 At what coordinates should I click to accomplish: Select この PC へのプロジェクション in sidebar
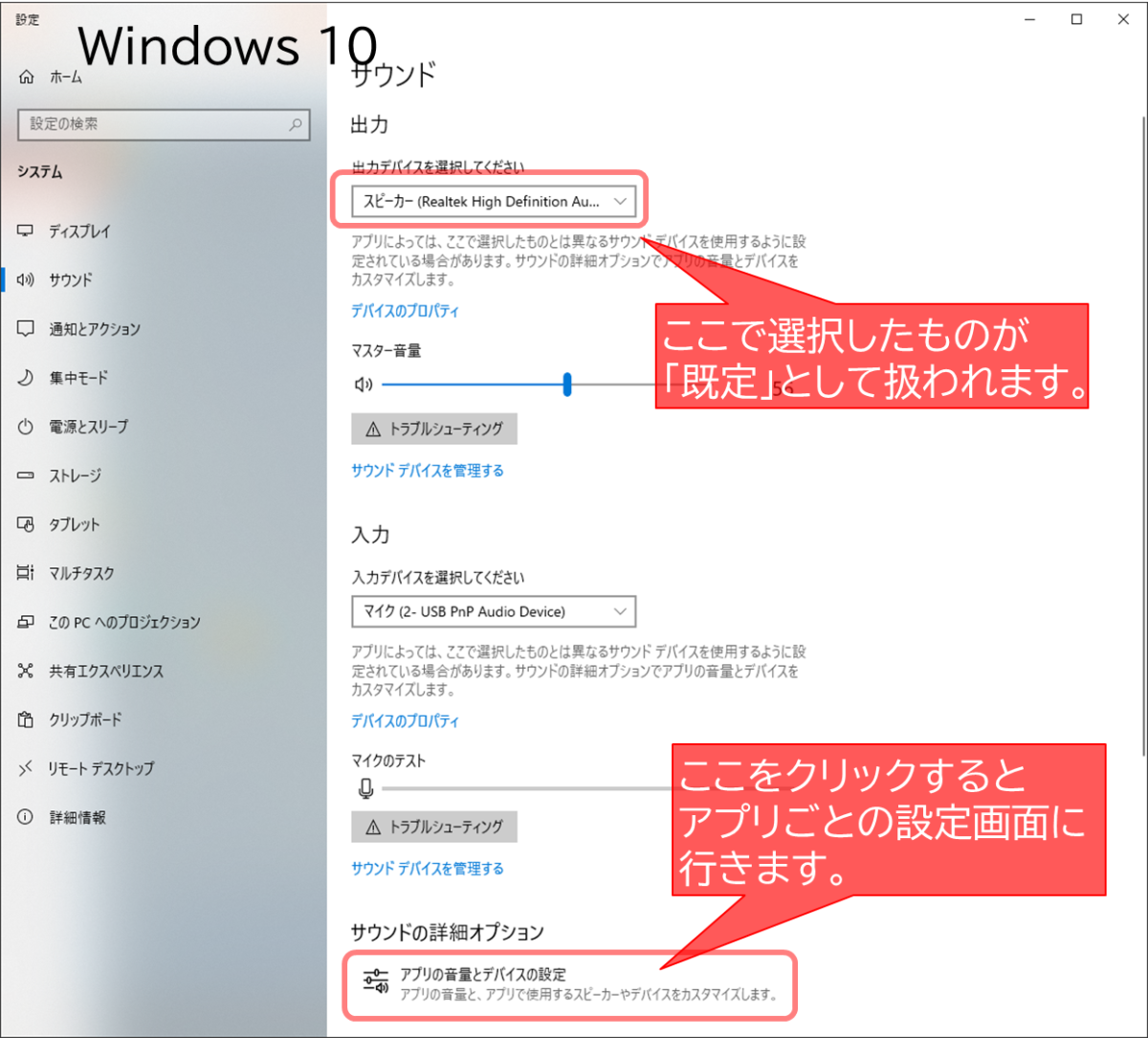pyautogui.click(x=163, y=622)
